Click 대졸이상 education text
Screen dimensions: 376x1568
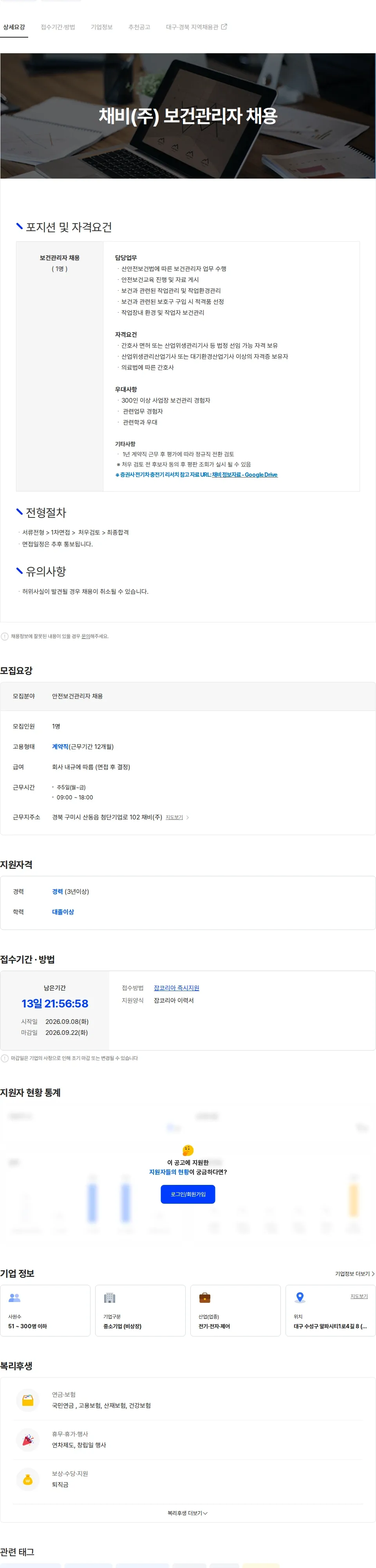coord(63,912)
